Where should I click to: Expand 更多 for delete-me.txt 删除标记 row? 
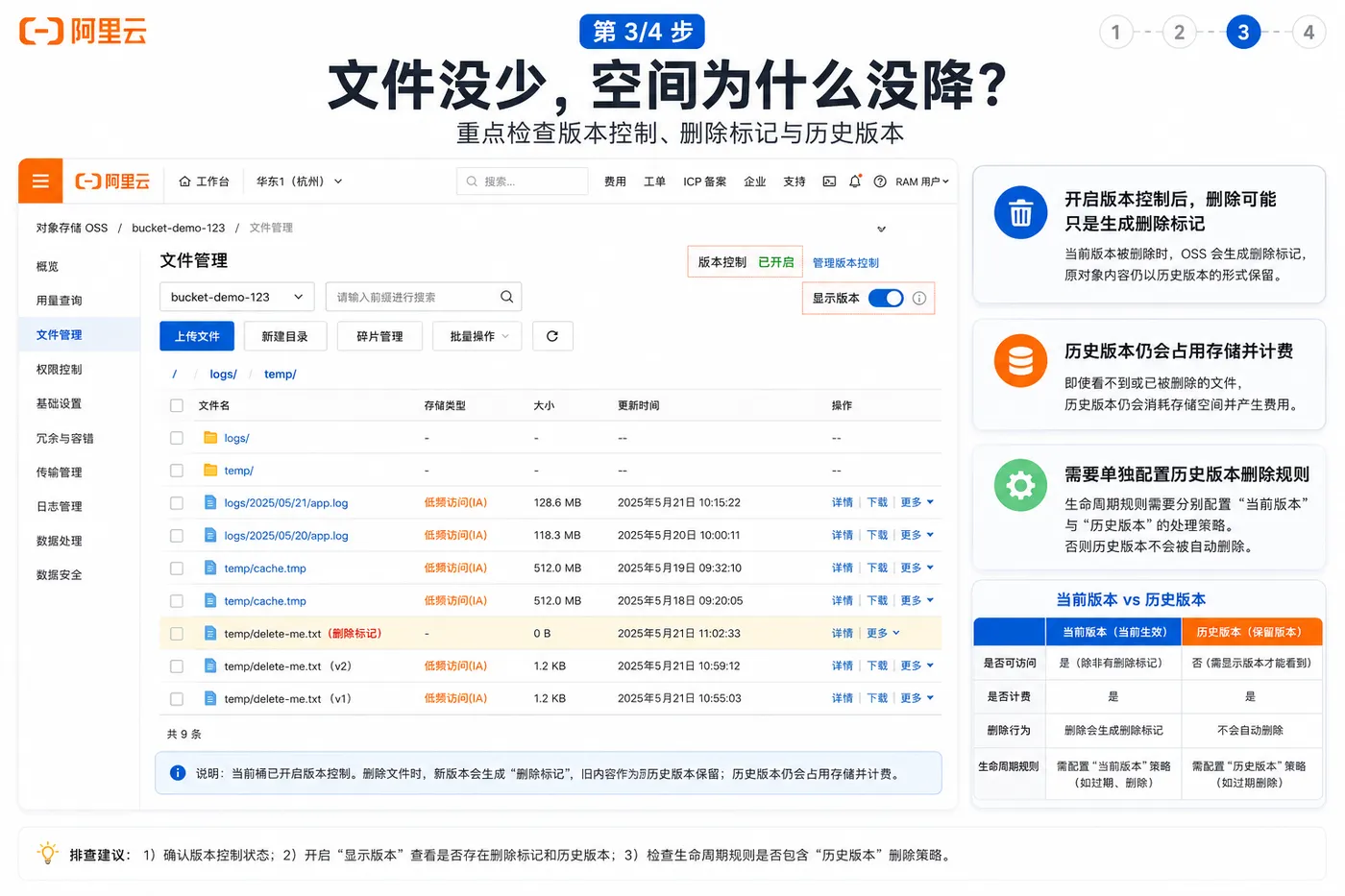click(884, 633)
